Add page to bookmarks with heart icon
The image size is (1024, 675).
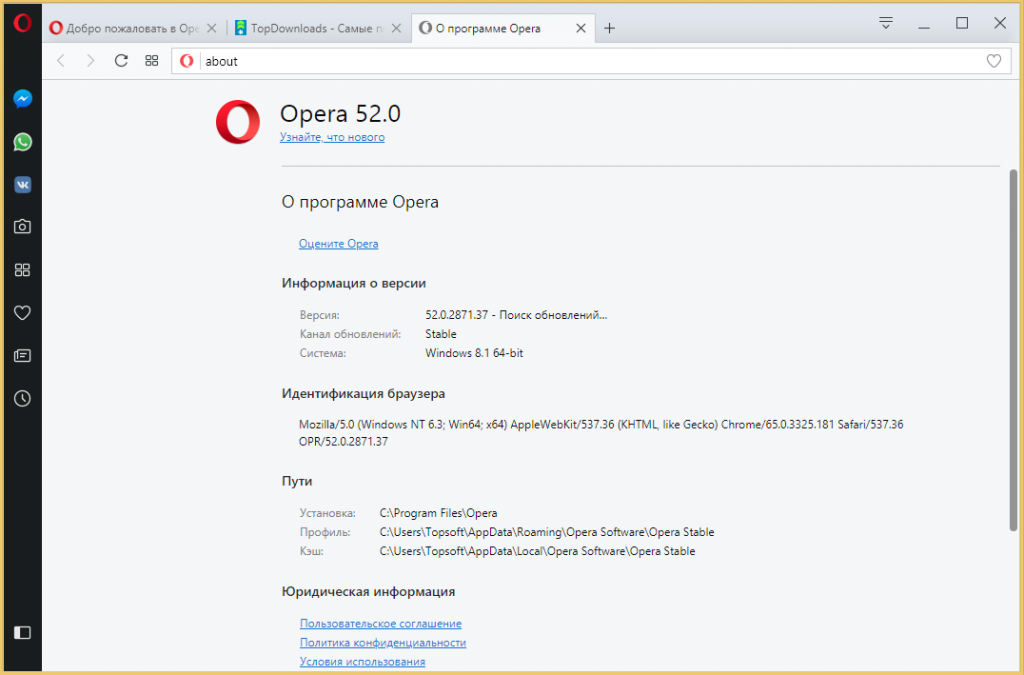(993, 61)
